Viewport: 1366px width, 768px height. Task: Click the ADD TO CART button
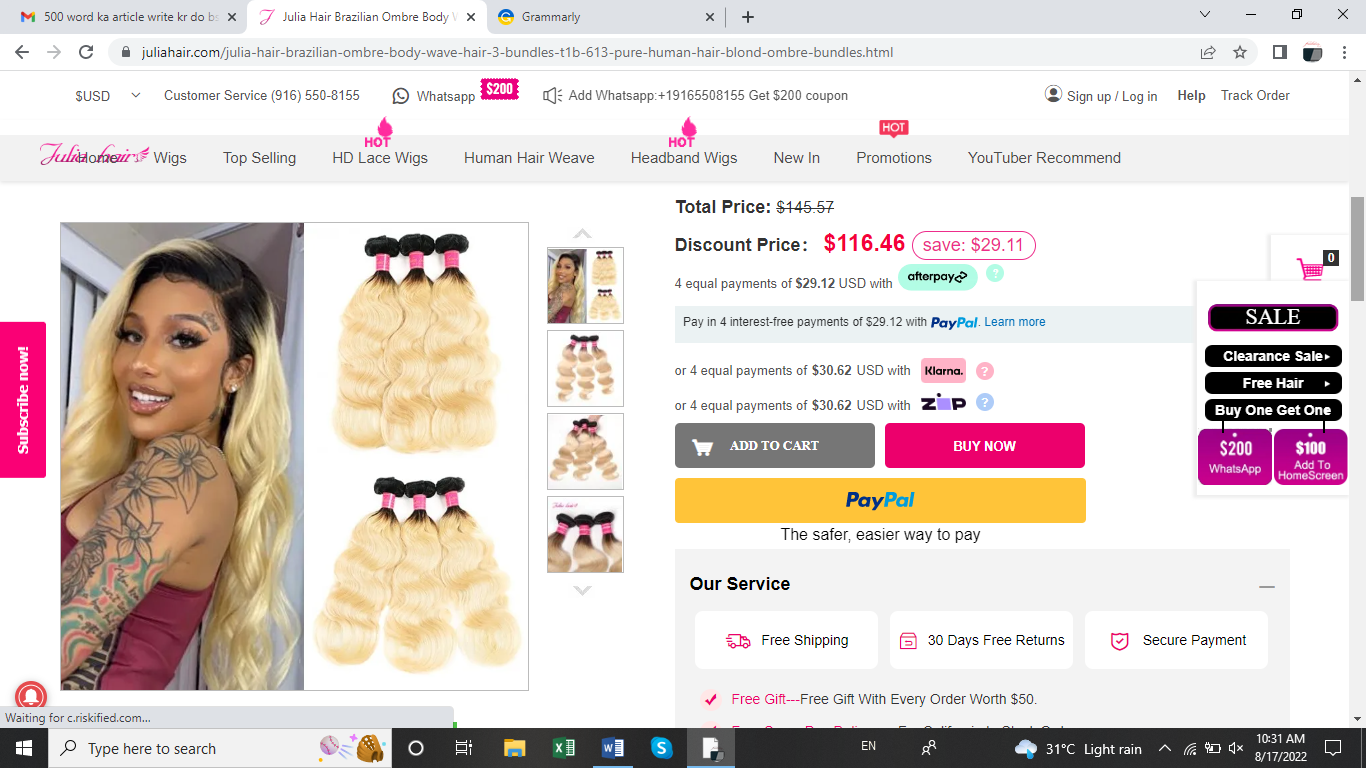[774, 445]
